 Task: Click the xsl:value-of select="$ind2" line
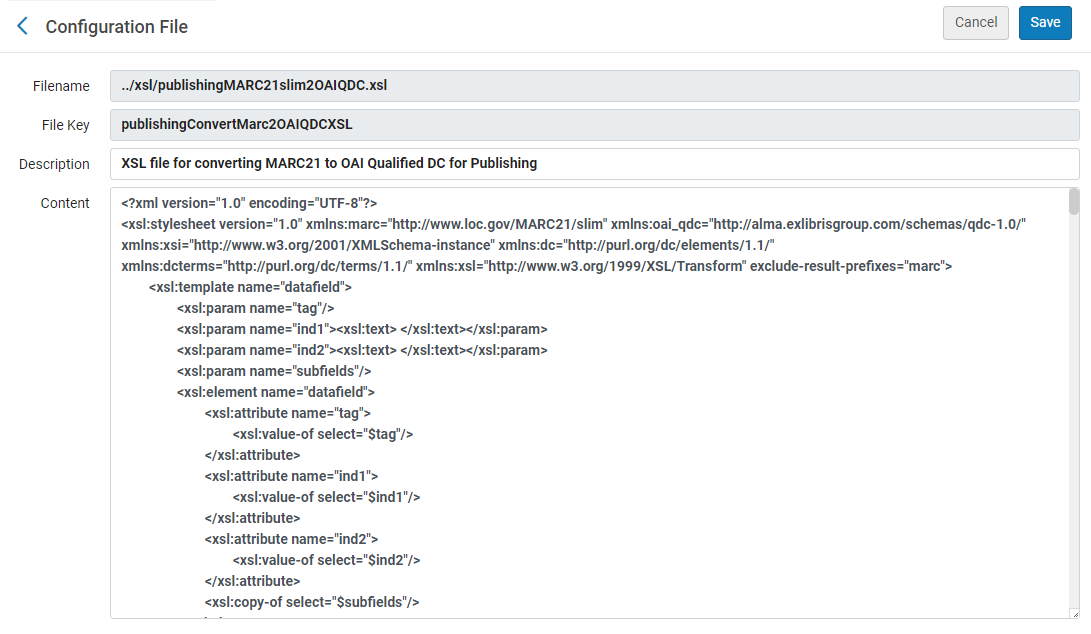point(326,560)
